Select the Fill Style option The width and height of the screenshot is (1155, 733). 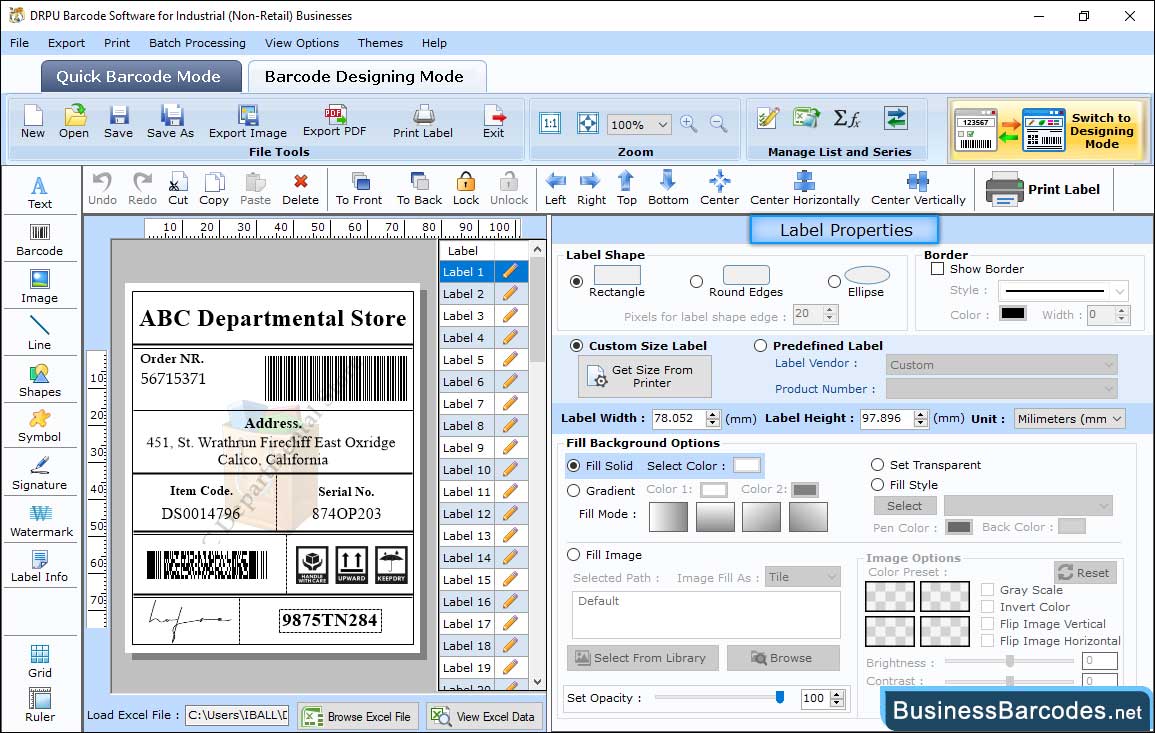click(877, 485)
